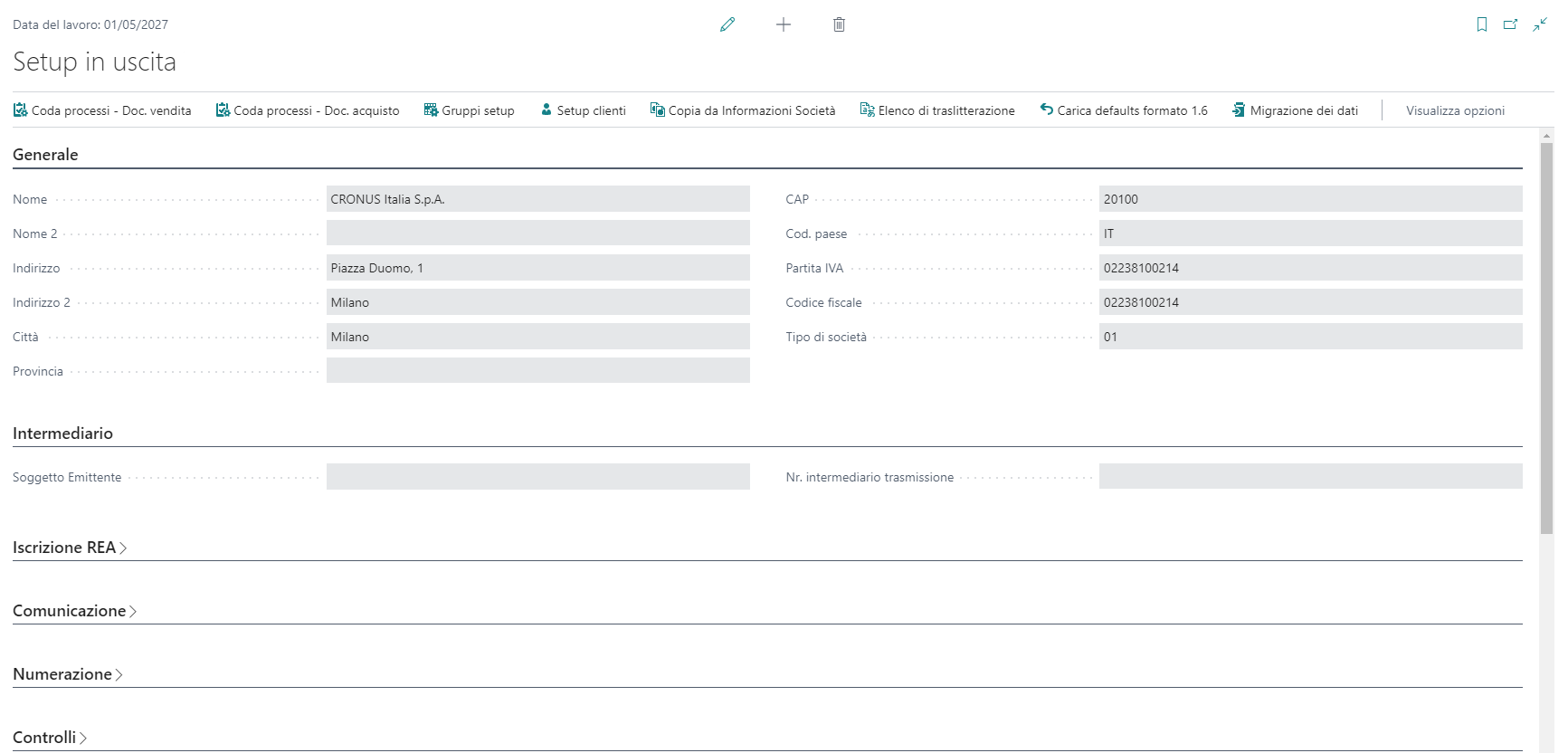Viewport: 1568px width, 753px height.
Task: Run Copia da Informazioni Società
Action: (743, 110)
